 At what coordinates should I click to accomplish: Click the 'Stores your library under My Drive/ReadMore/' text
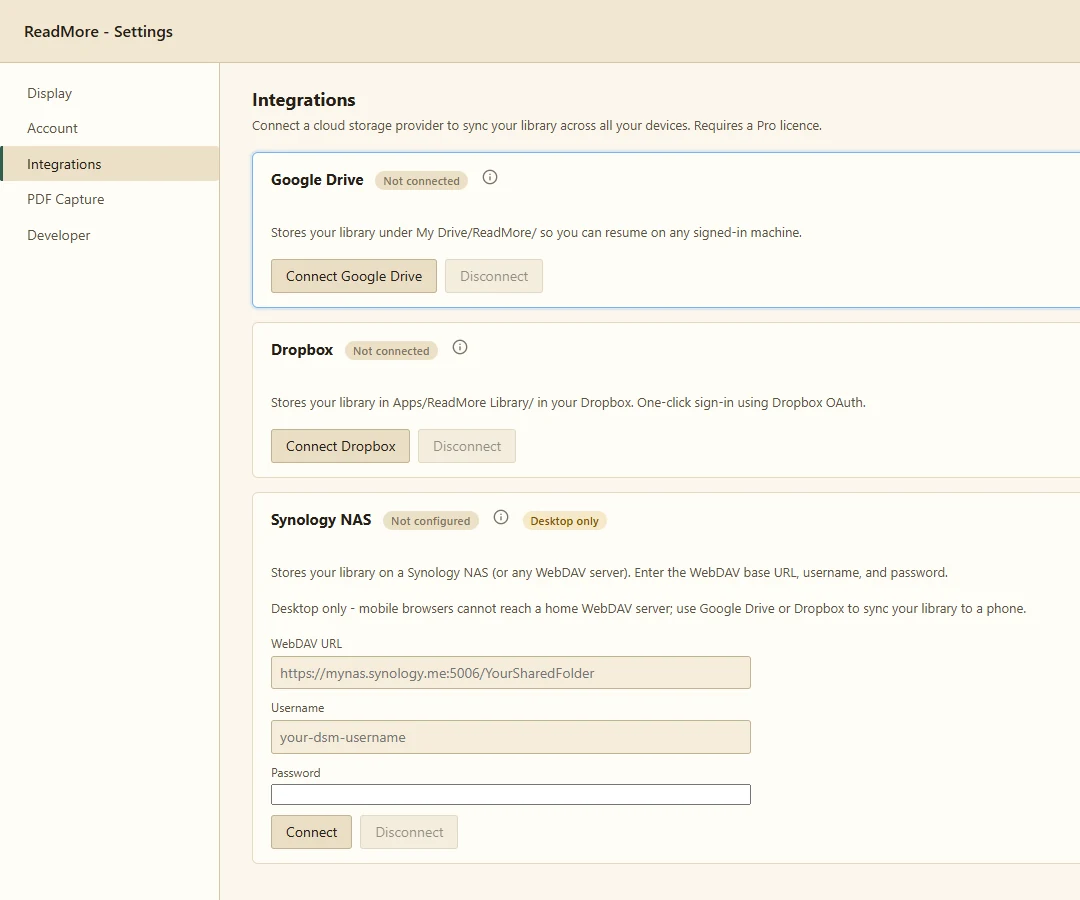[536, 233]
